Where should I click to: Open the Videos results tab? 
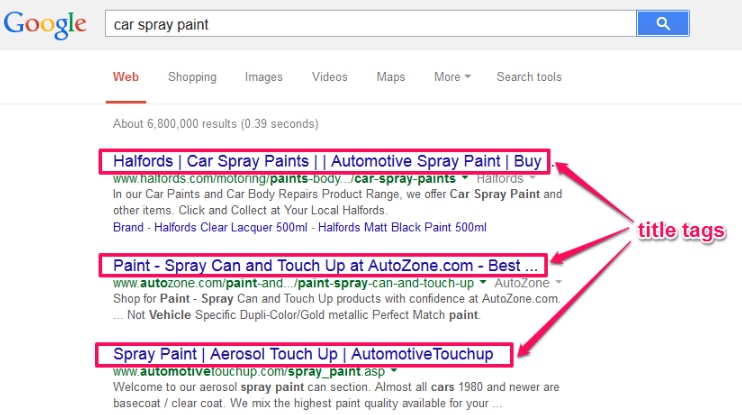point(329,77)
